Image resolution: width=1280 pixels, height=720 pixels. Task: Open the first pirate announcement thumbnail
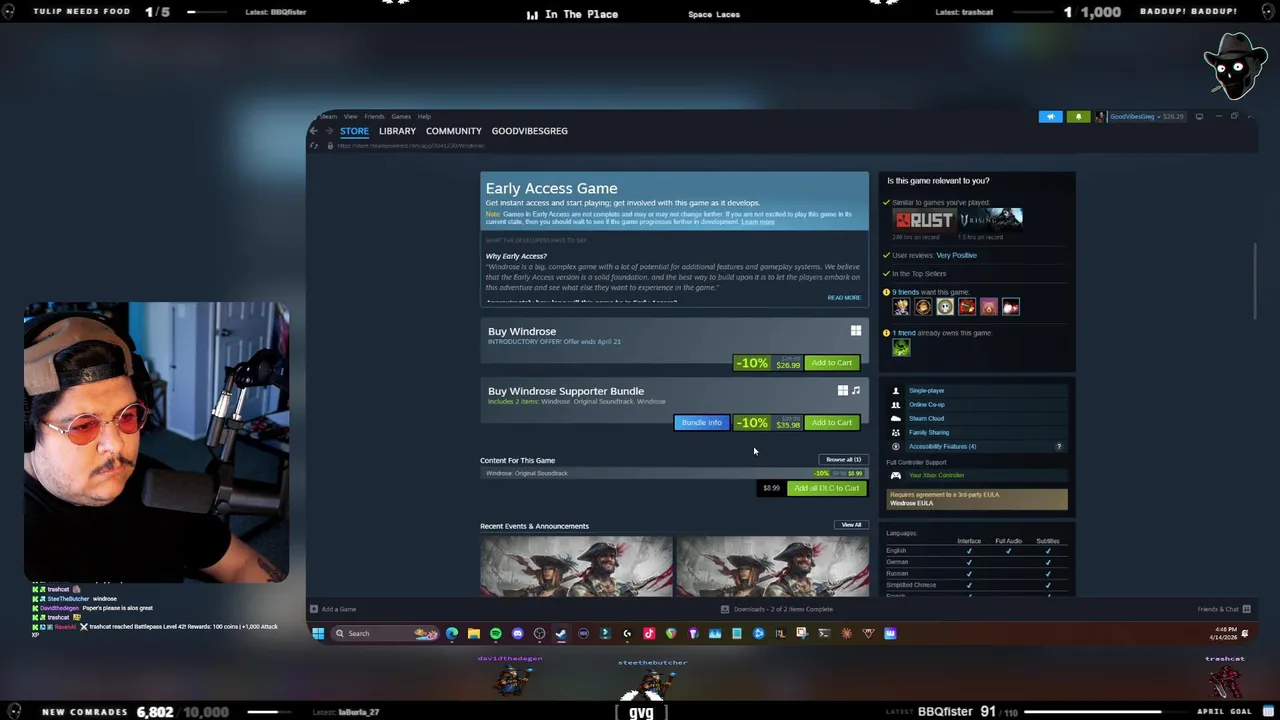coord(576,566)
